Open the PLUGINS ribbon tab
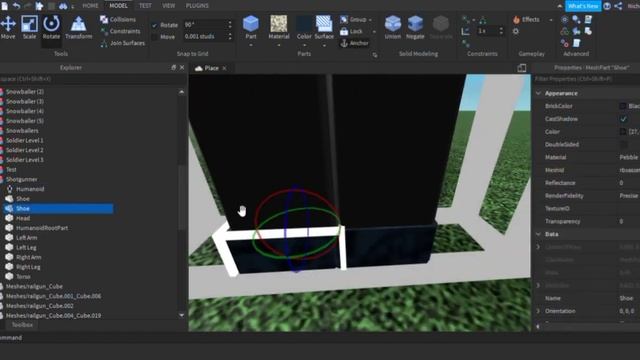Viewport: 640px width, 360px height. tap(197, 6)
